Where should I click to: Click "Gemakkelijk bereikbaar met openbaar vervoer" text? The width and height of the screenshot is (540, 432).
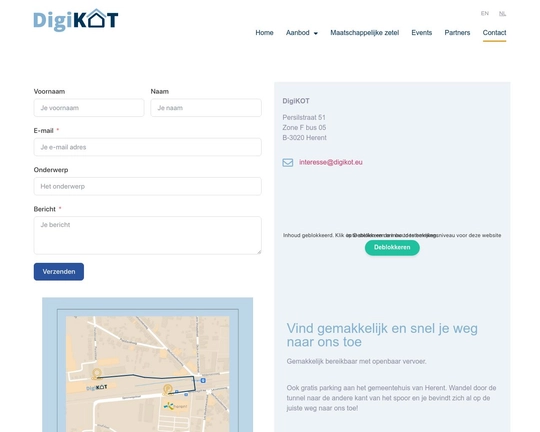tap(356, 361)
